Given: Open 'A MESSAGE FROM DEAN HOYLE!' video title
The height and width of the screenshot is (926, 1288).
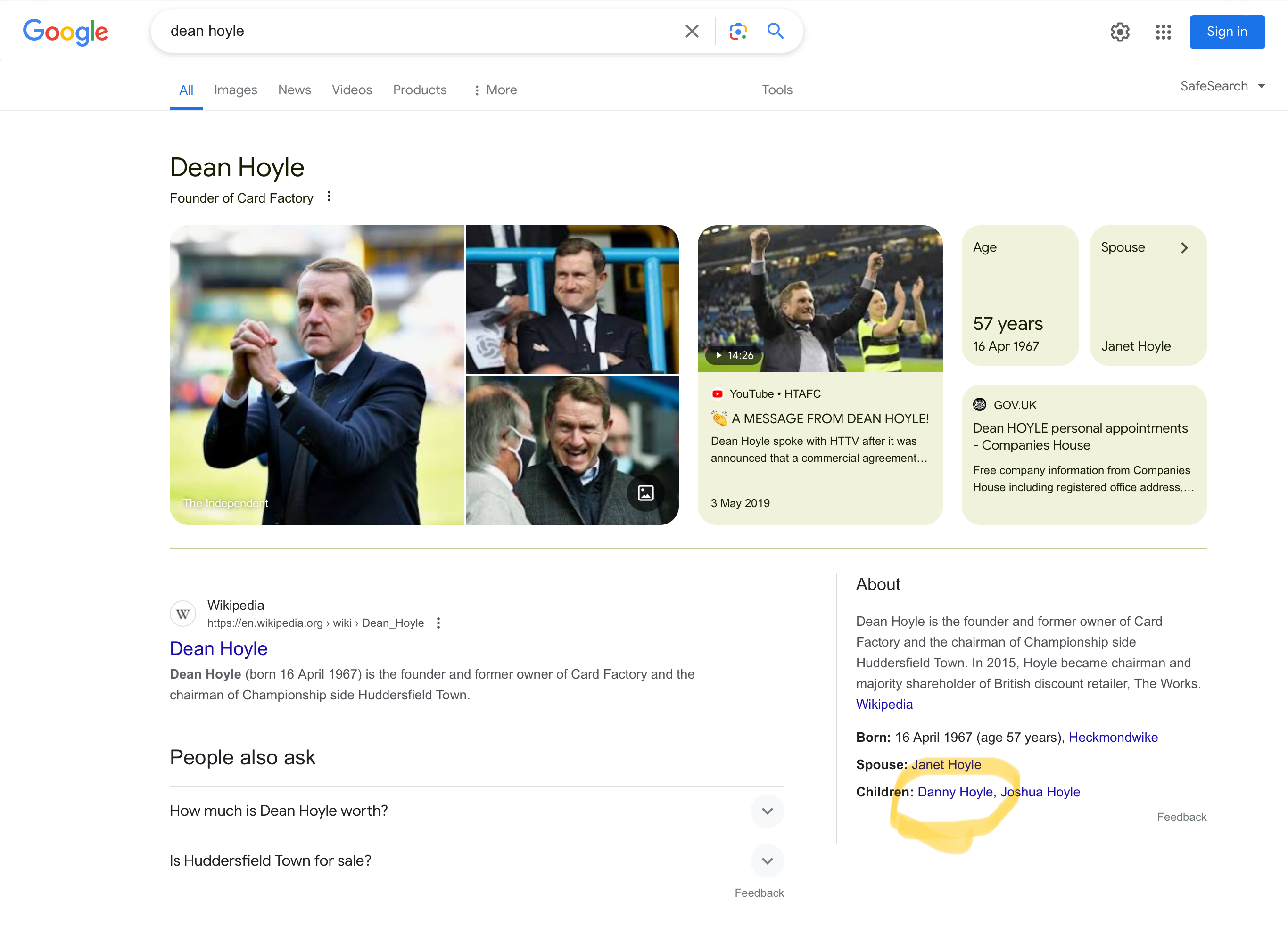Looking at the screenshot, I should click(x=819, y=418).
